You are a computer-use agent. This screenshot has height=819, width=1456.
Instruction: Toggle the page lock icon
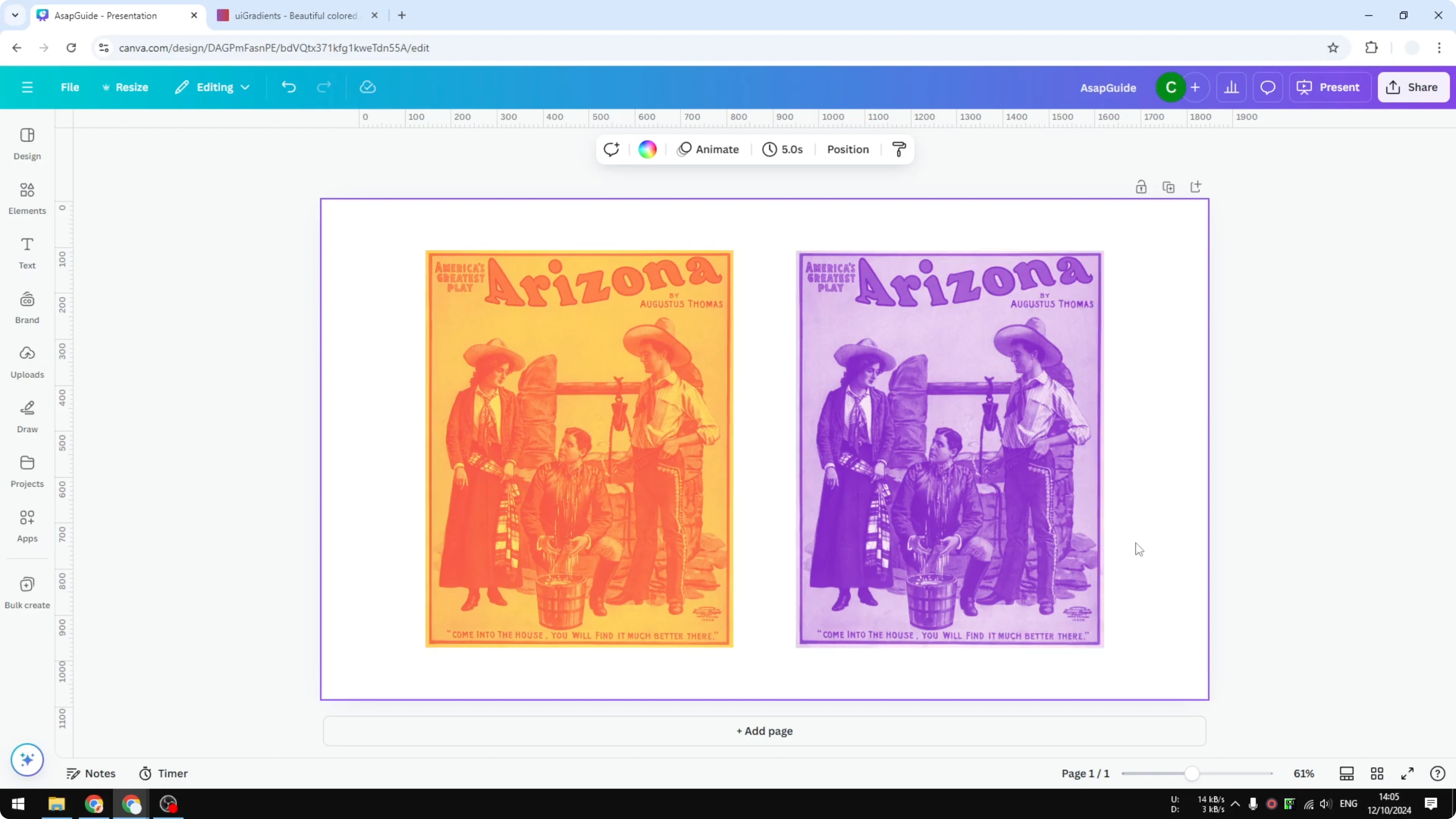click(1141, 186)
